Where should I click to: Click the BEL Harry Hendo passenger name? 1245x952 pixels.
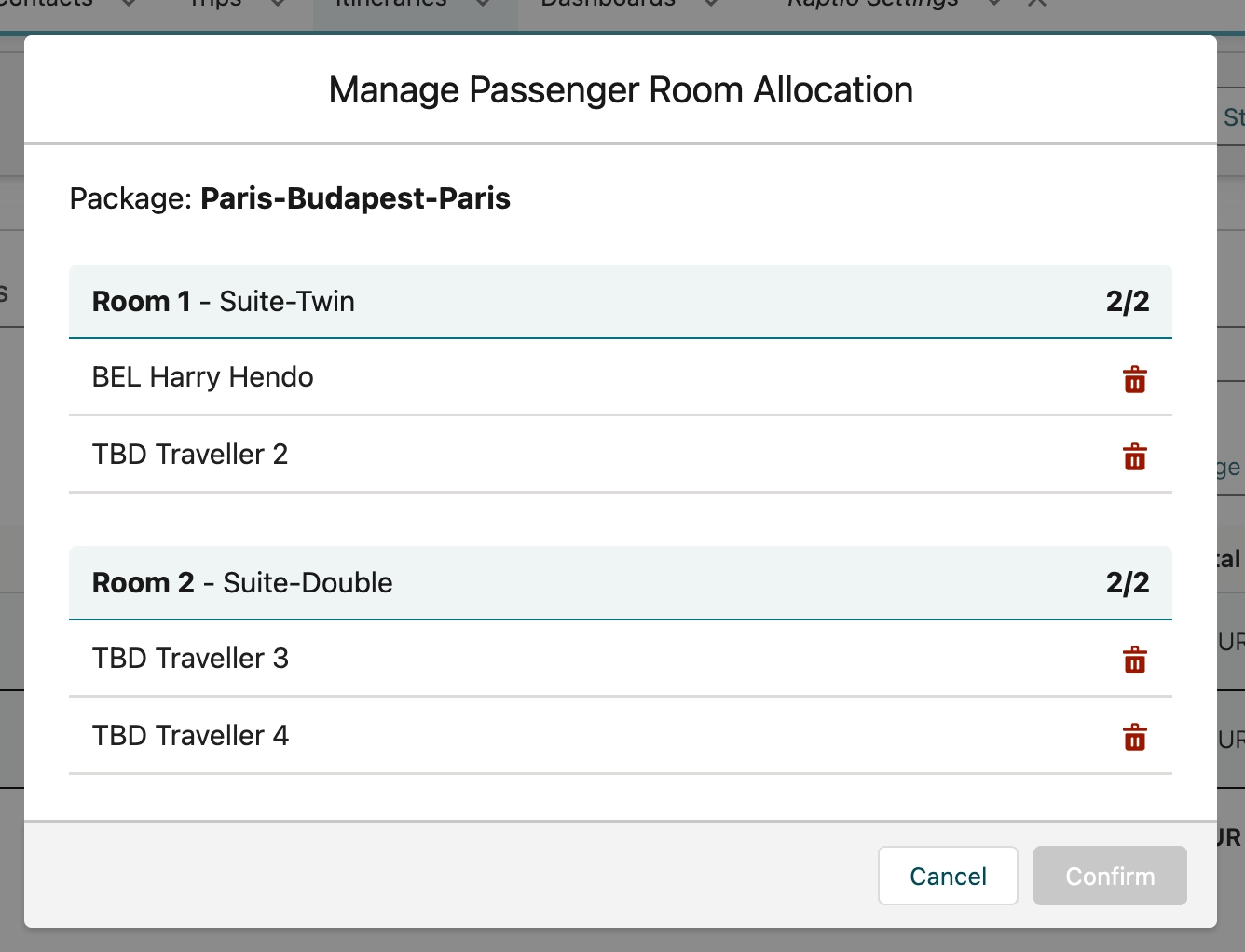pyautogui.click(x=202, y=377)
